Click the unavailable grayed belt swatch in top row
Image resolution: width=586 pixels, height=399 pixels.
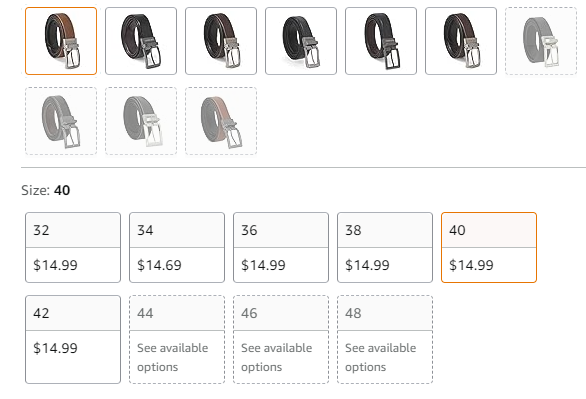click(x=541, y=41)
